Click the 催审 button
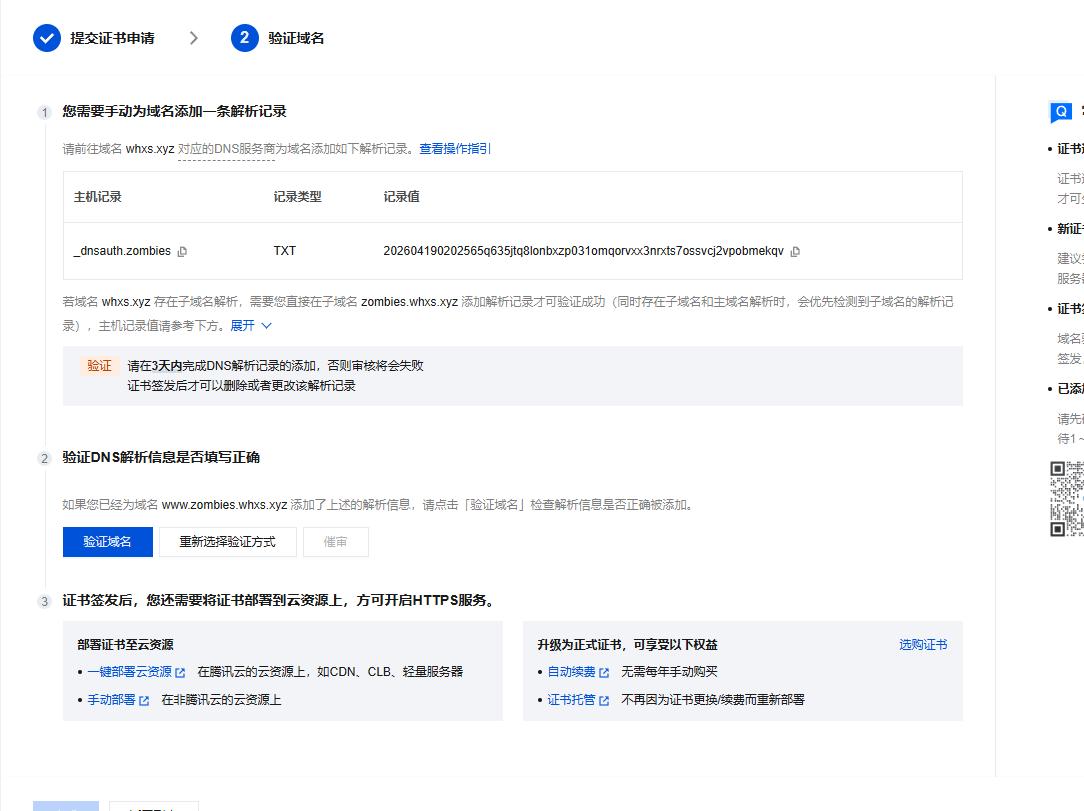 [335, 542]
